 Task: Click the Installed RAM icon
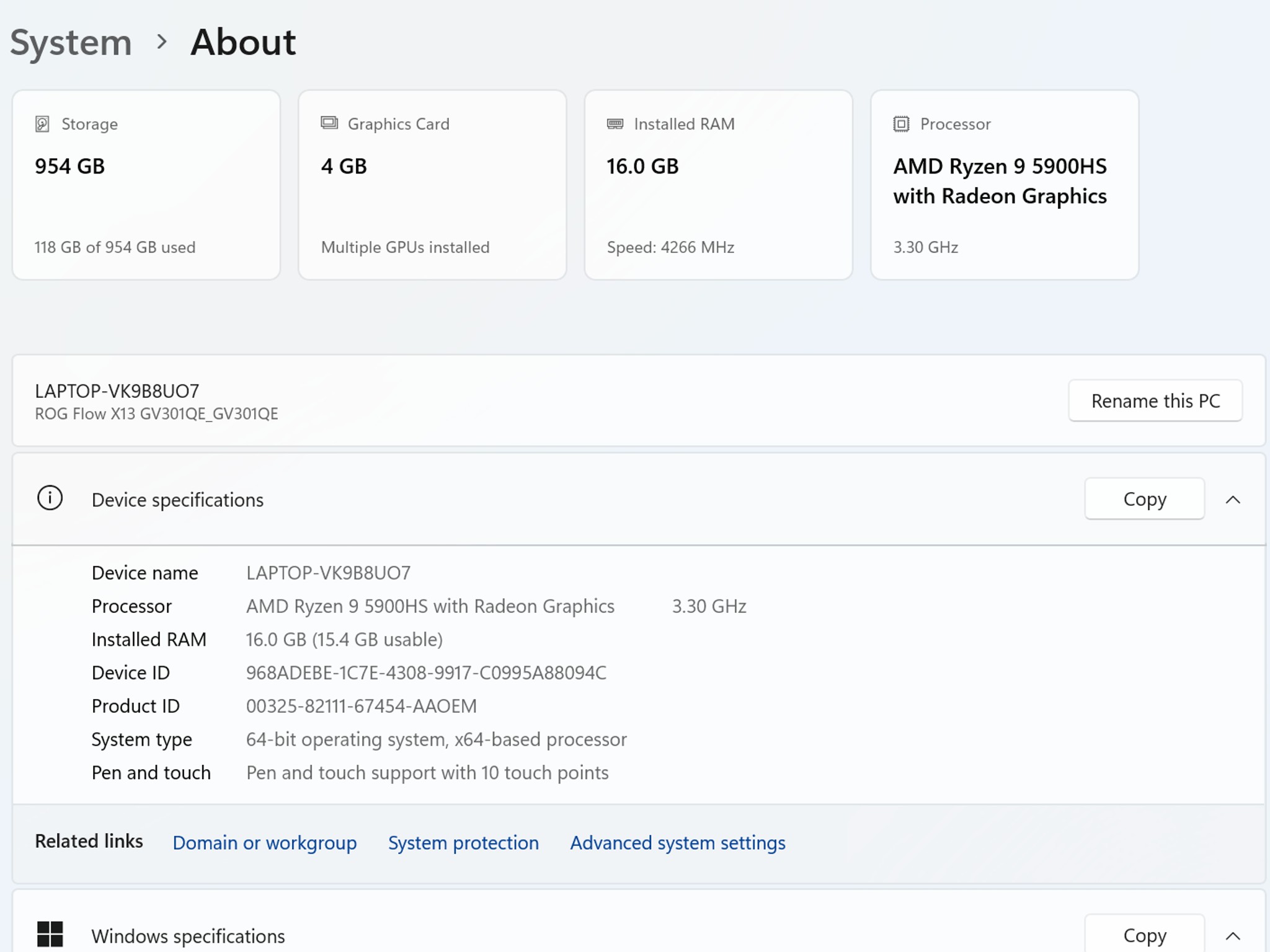click(615, 124)
